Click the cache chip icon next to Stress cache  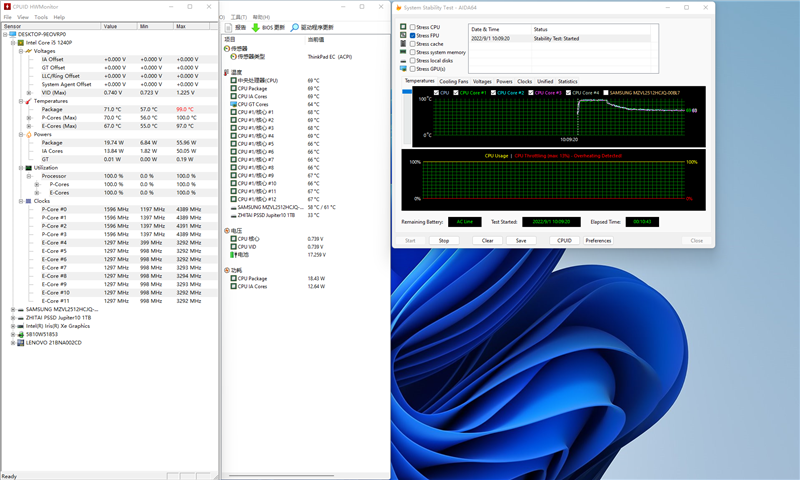pos(403,43)
